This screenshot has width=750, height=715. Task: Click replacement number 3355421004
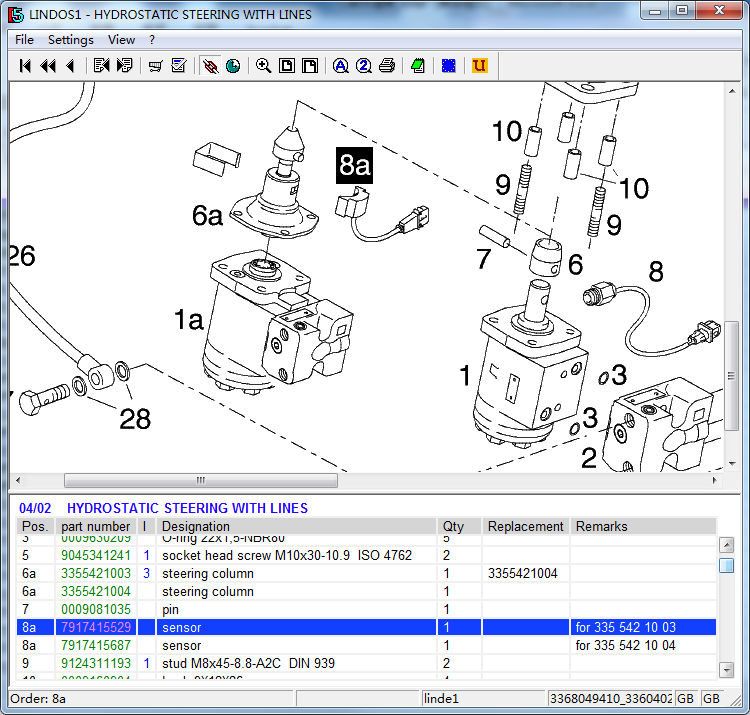523,573
